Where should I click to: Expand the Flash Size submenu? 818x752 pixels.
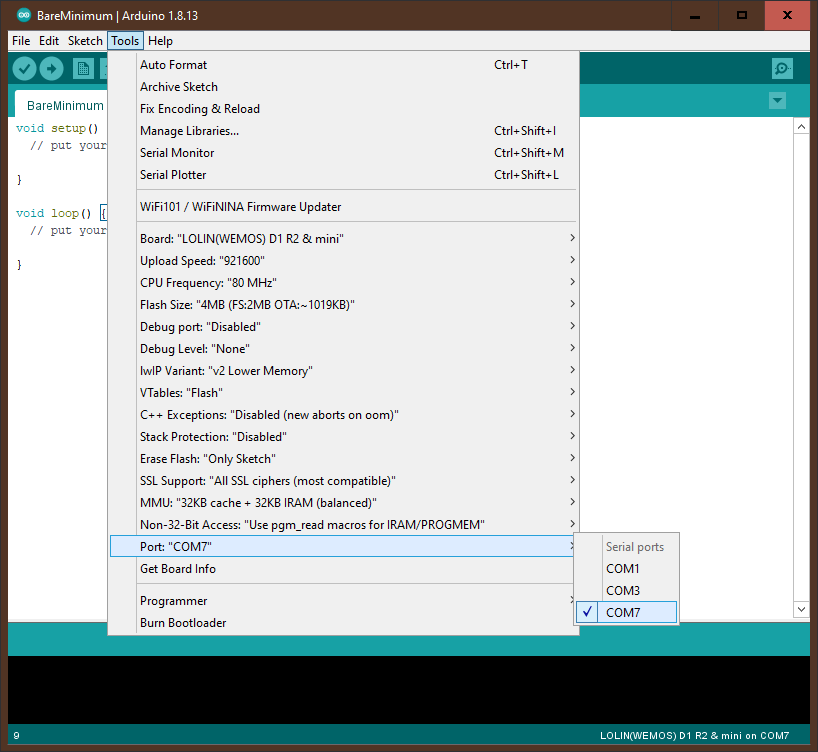(343, 304)
